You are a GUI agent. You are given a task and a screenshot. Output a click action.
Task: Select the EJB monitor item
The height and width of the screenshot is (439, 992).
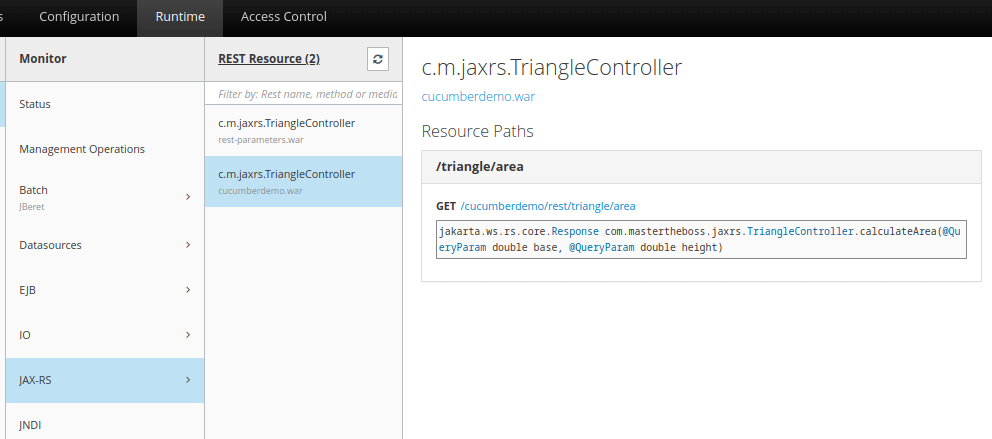tap(105, 290)
